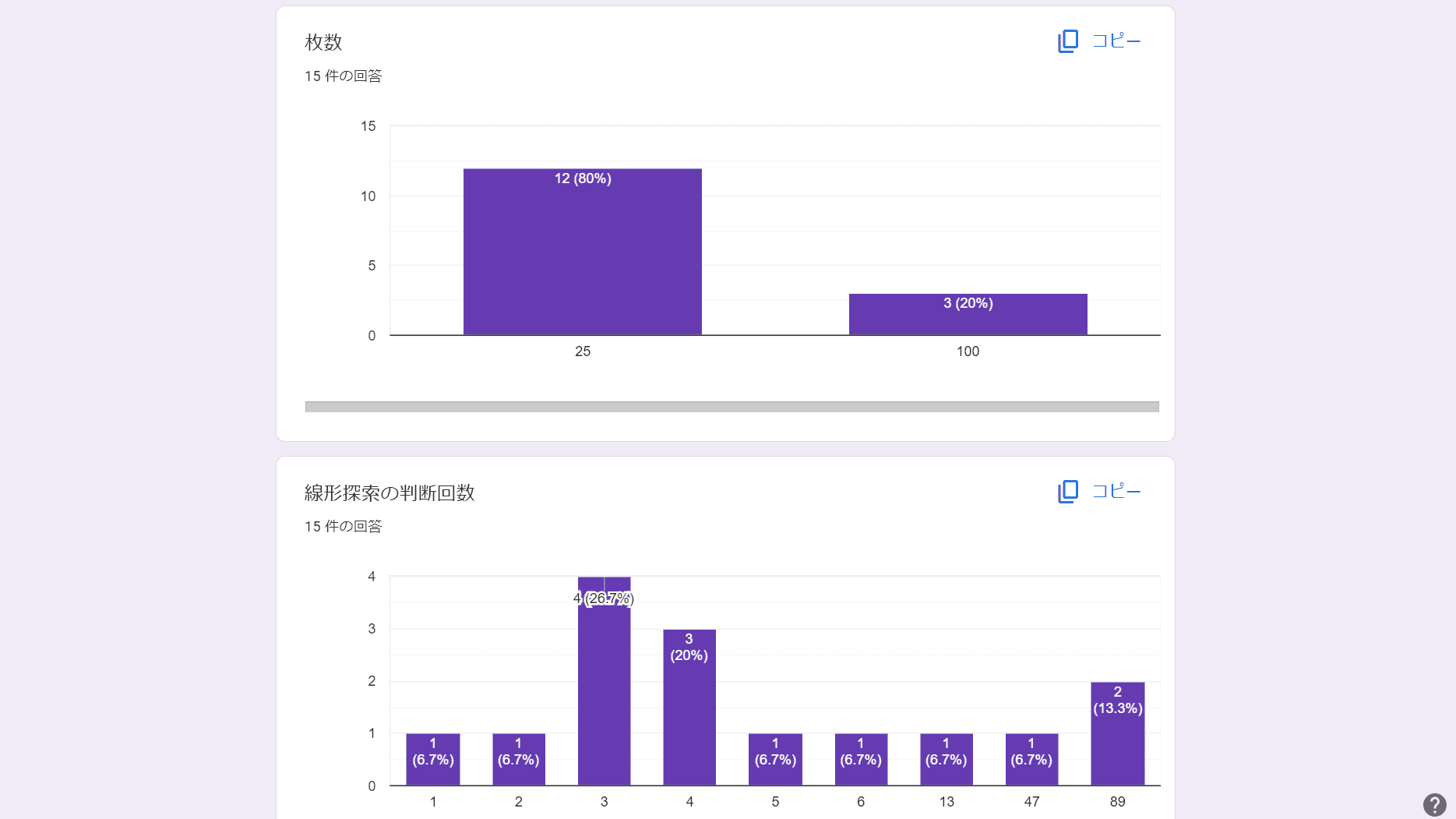Click the 線形探索の判断回数 chart title
This screenshot has width=1456, height=819.
pyautogui.click(x=390, y=492)
